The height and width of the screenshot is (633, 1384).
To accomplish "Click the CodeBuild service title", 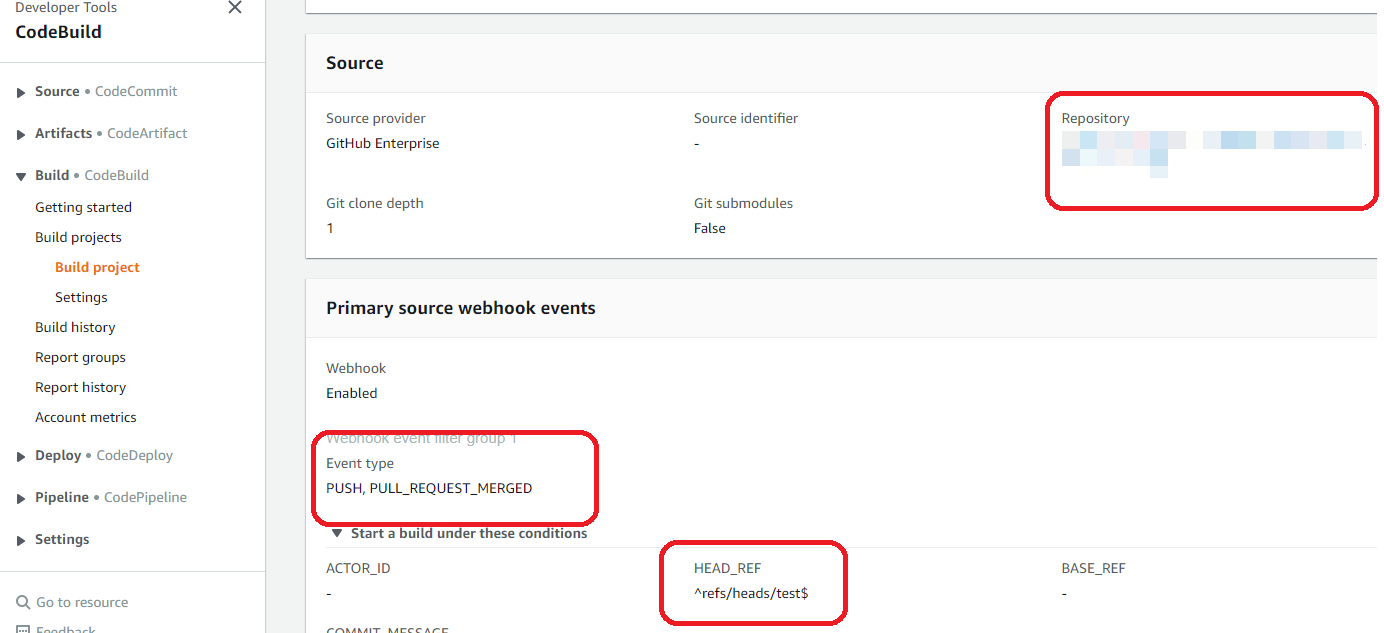I will 58,32.
